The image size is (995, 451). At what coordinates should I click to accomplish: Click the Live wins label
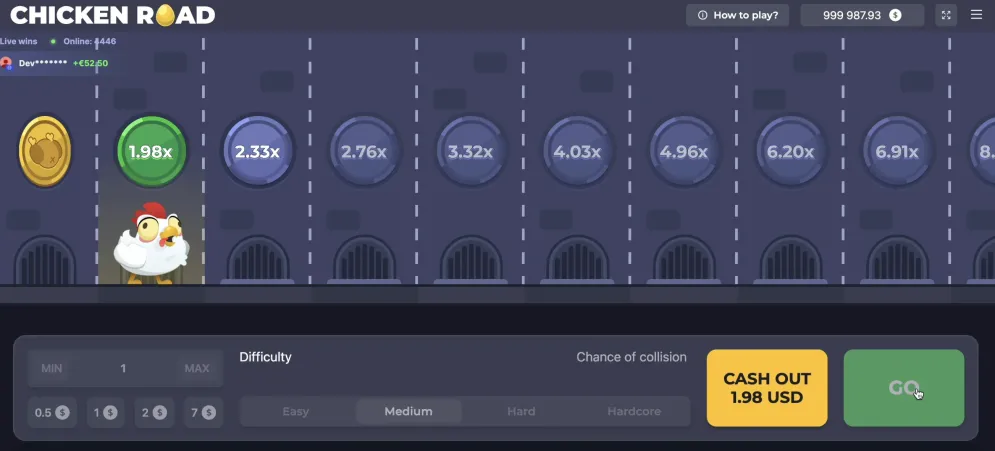click(18, 41)
